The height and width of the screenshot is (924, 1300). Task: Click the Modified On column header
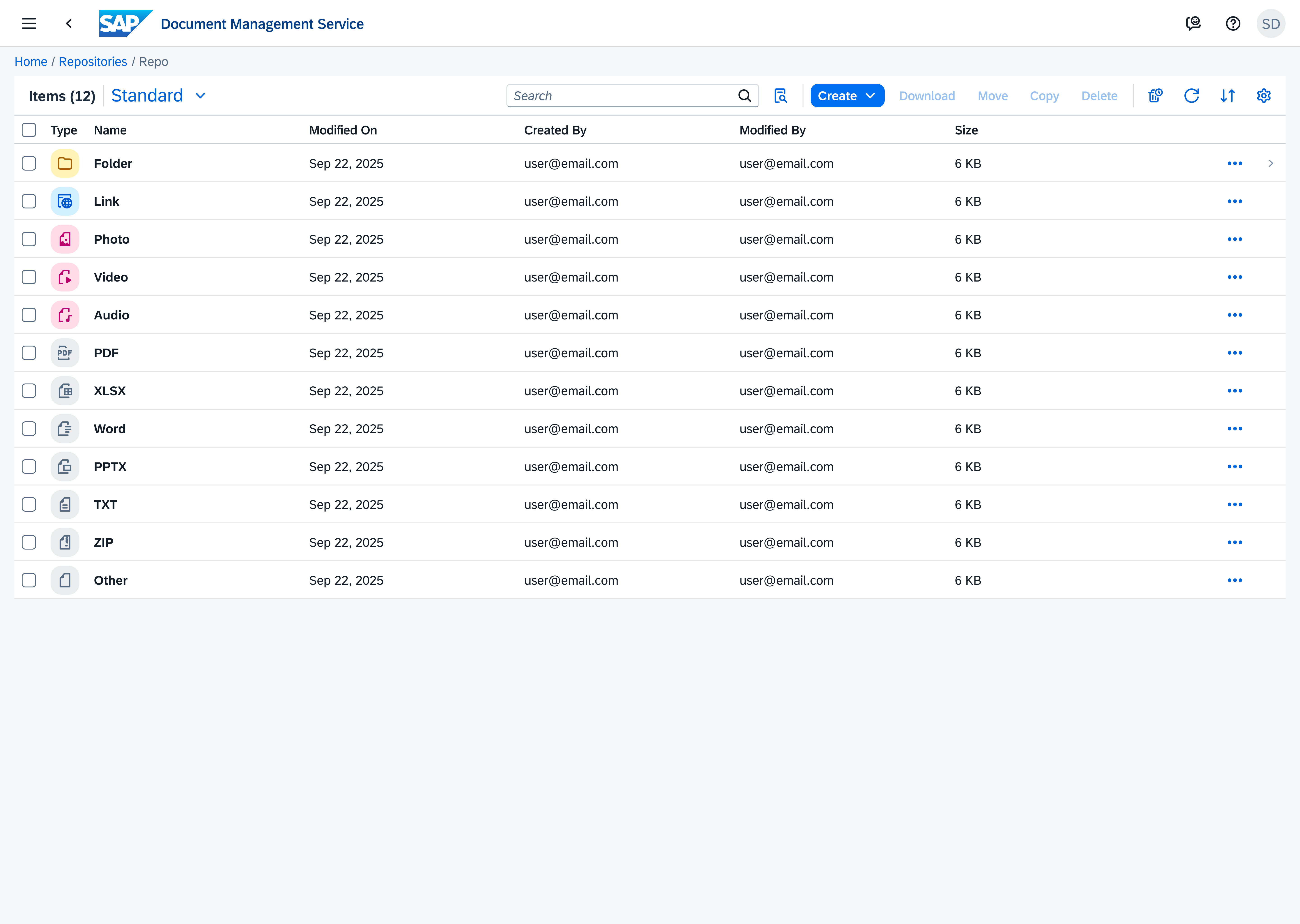(343, 130)
